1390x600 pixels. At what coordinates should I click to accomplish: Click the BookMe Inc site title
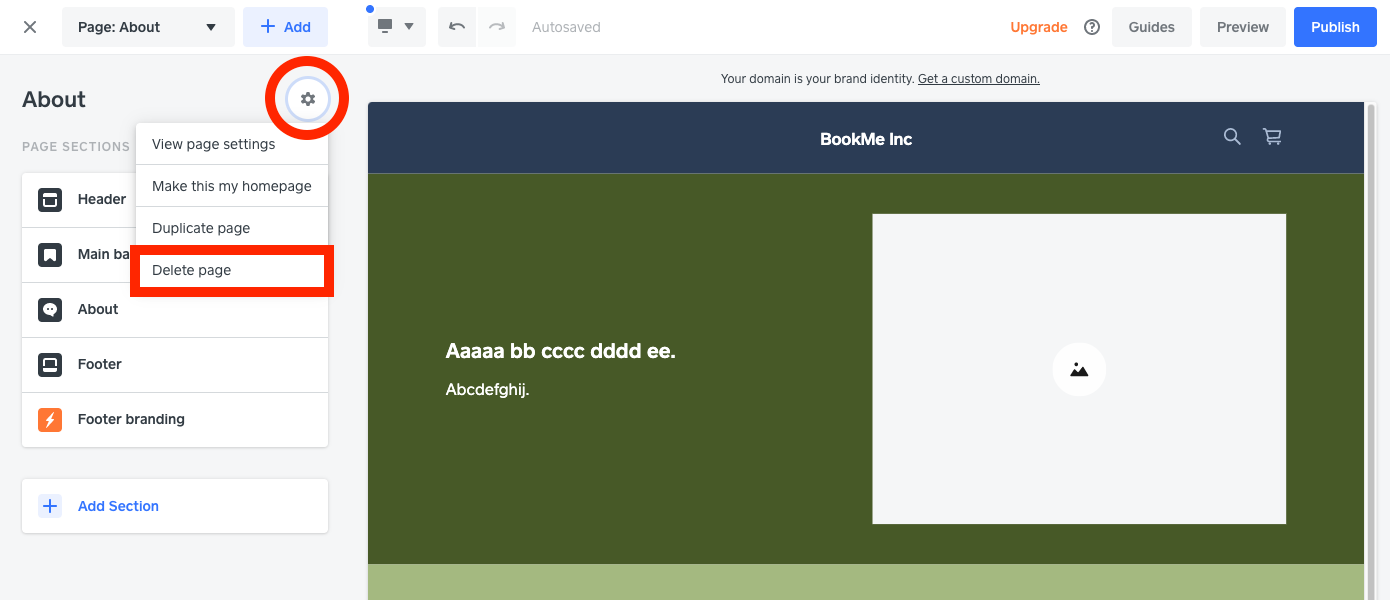tap(866, 139)
